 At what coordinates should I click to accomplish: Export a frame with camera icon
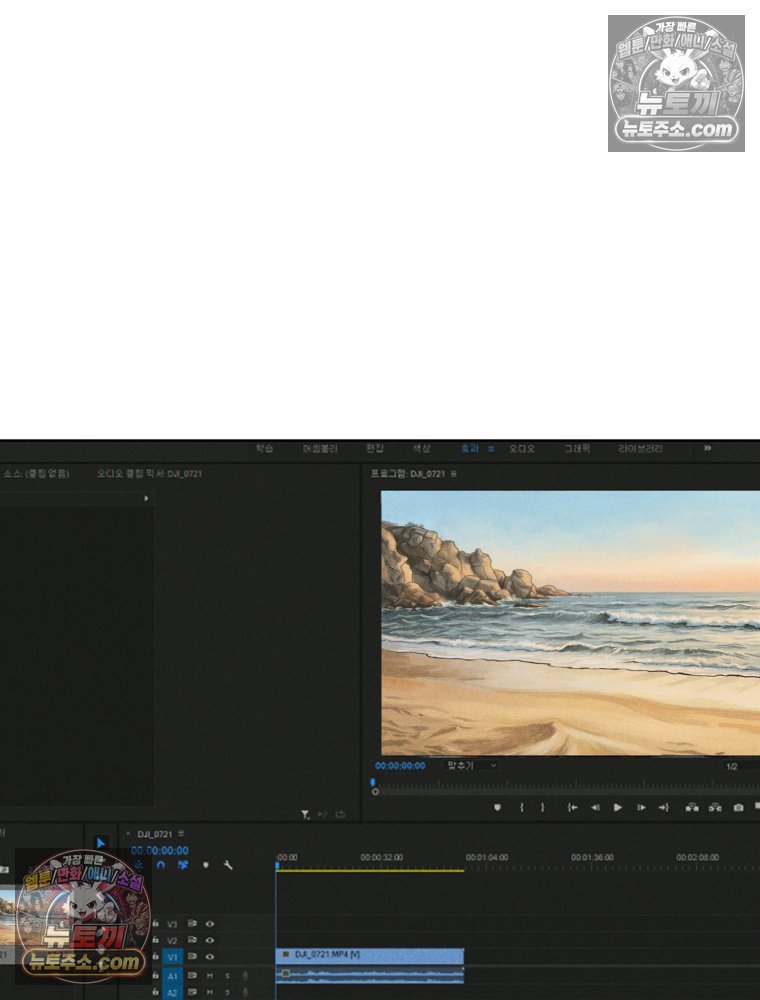(738, 807)
